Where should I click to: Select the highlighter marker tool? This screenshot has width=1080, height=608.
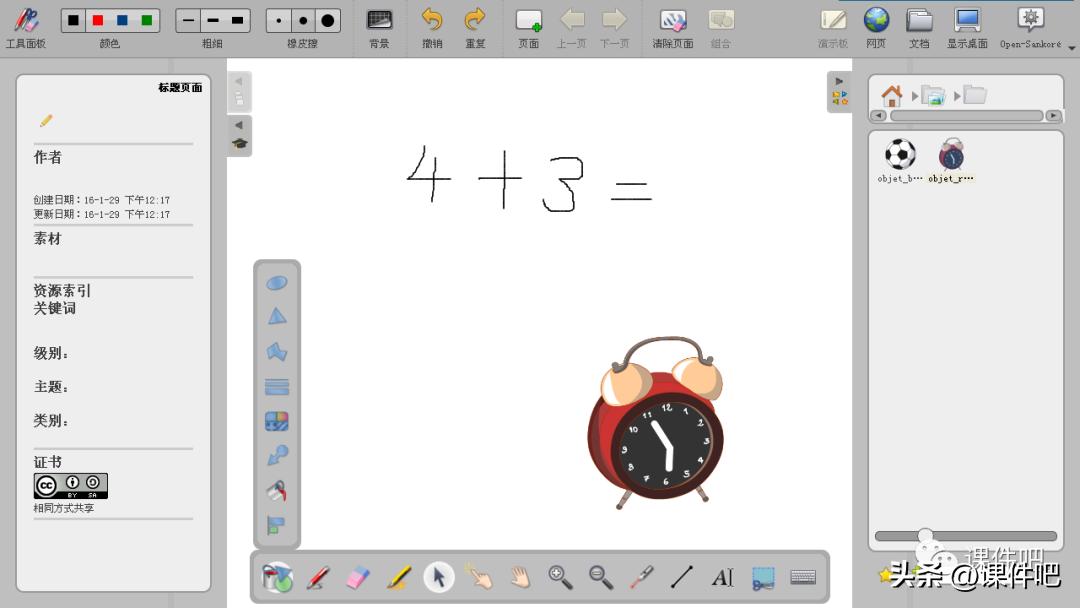[399, 577]
